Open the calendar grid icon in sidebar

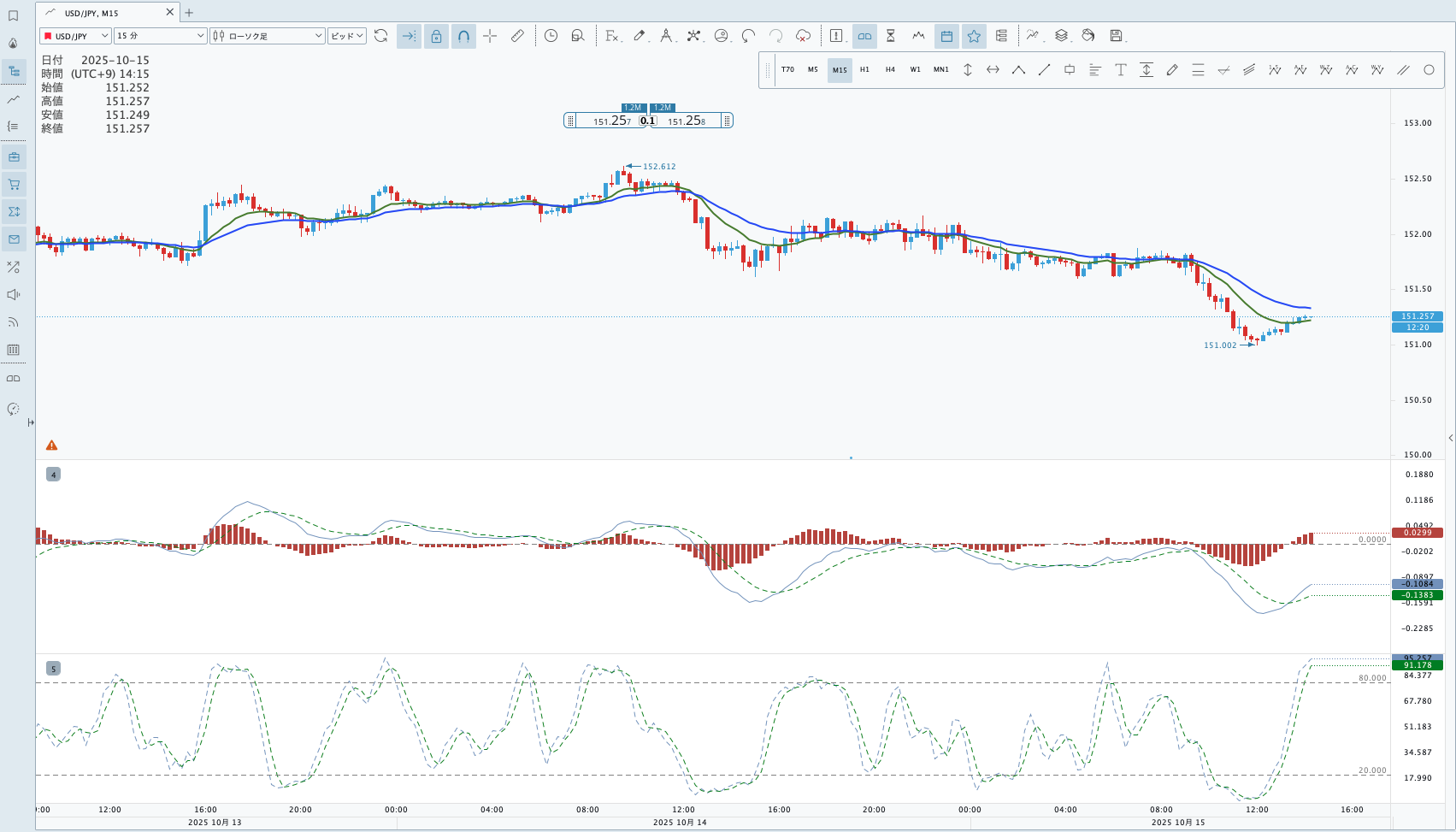pos(14,350)
